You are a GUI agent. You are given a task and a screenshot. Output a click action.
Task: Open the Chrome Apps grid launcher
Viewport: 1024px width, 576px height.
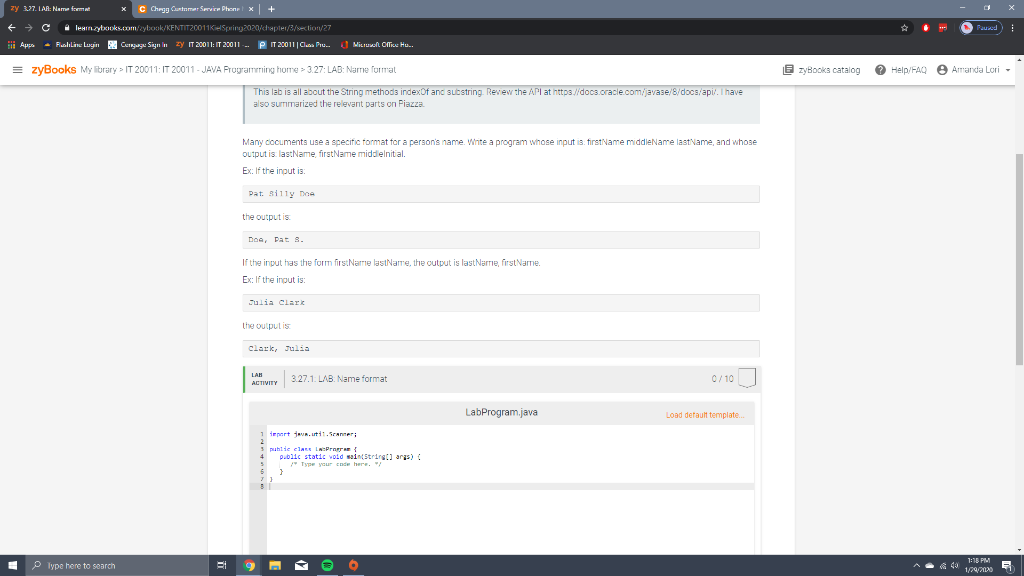pyautogui.click(x=13, y=45)
